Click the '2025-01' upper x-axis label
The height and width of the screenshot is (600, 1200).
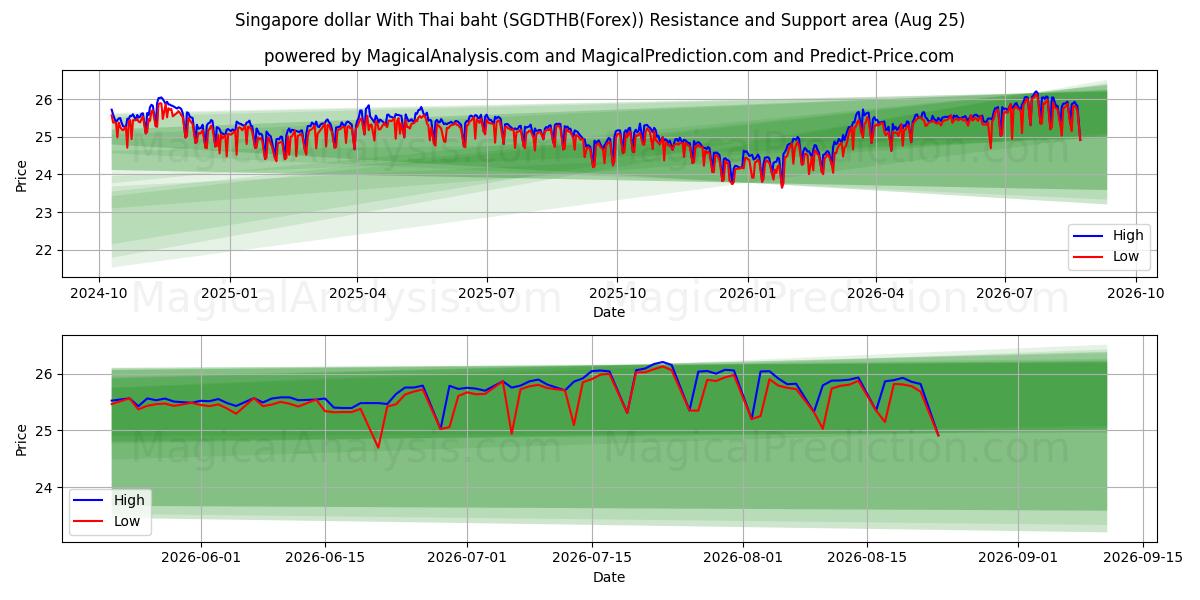pos(230,292)
